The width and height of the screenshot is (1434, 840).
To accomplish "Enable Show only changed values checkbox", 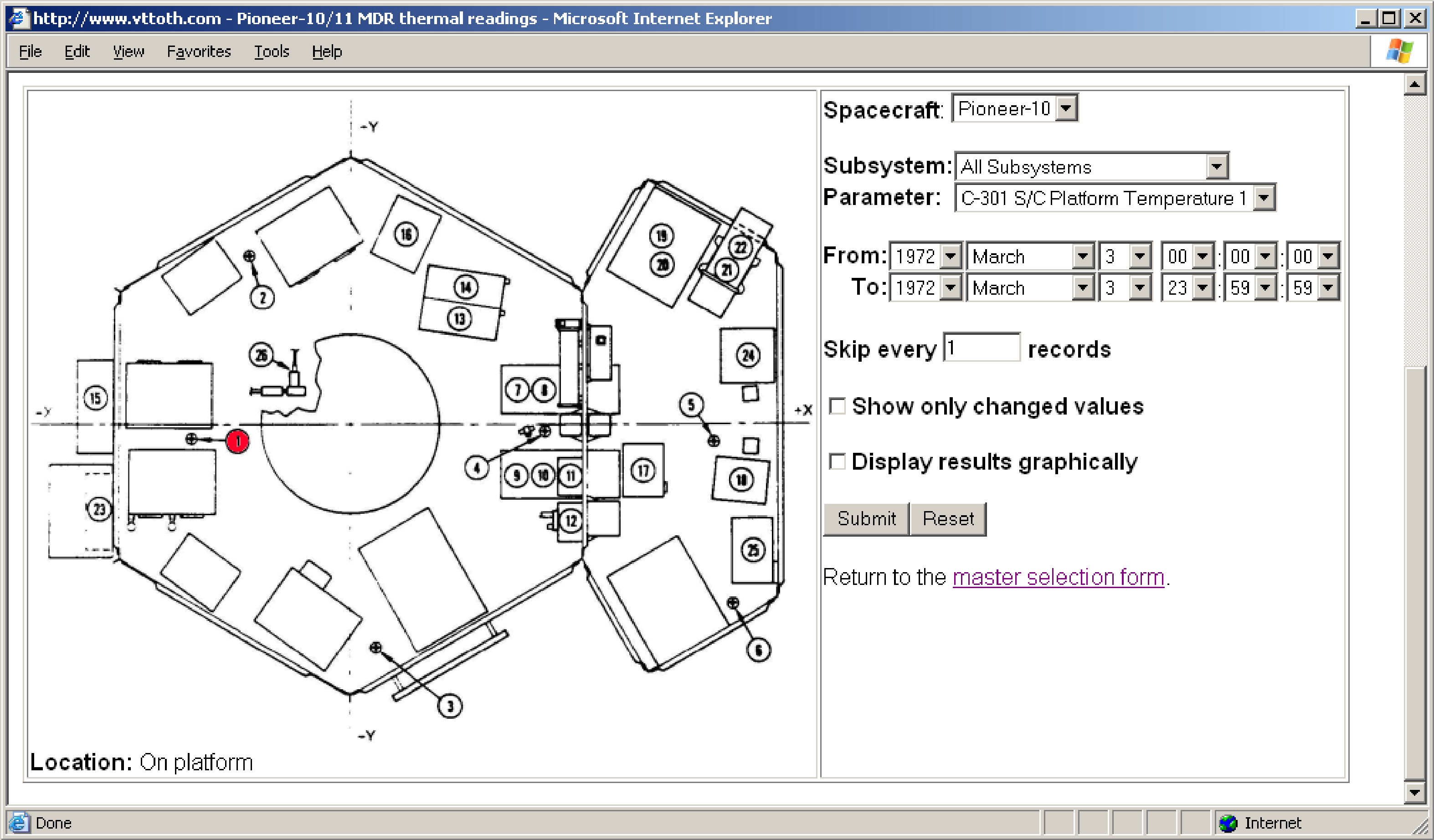I will [837, 407].
